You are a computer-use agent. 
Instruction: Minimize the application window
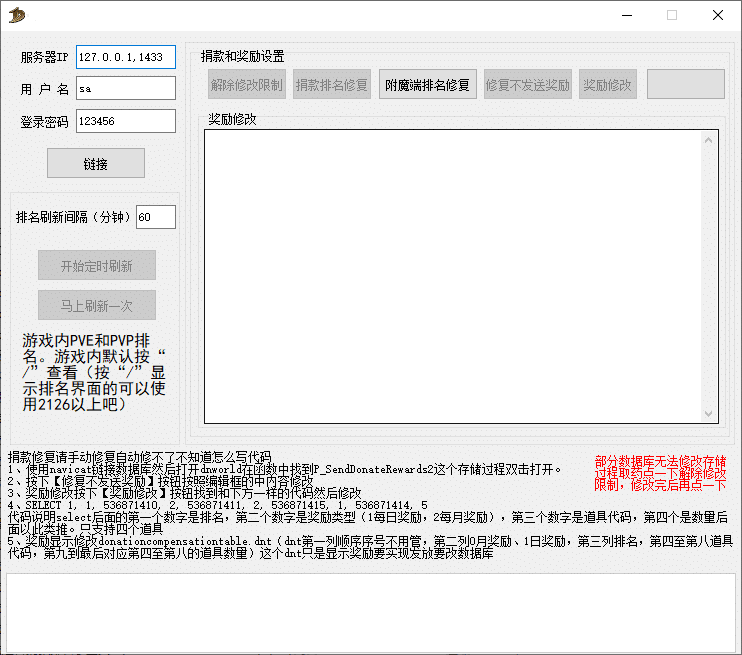[x=626, y=15]
